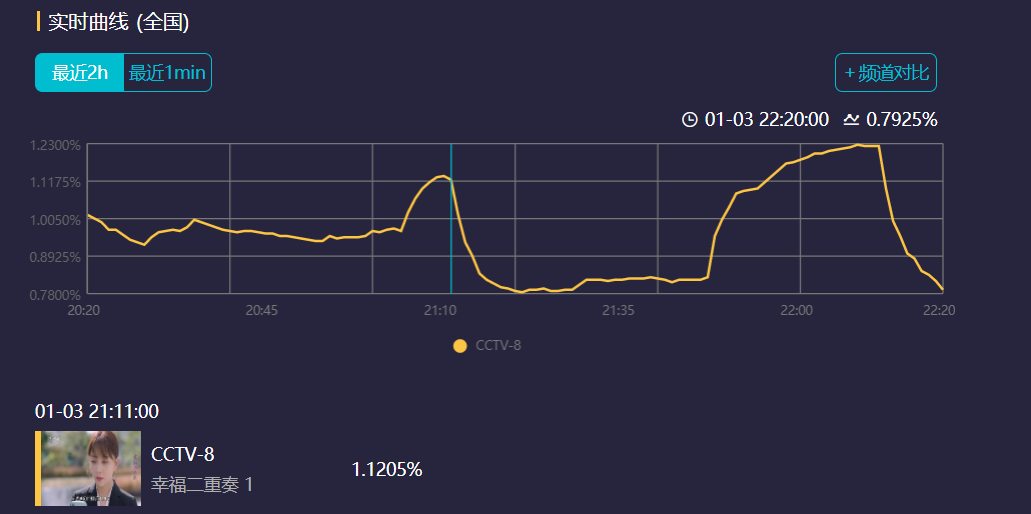This screenshot has width=1031, height=514.
Task: Click the CCTV-8 channel name in the program row
Action: pyautogui.click(x=183, y=454)
